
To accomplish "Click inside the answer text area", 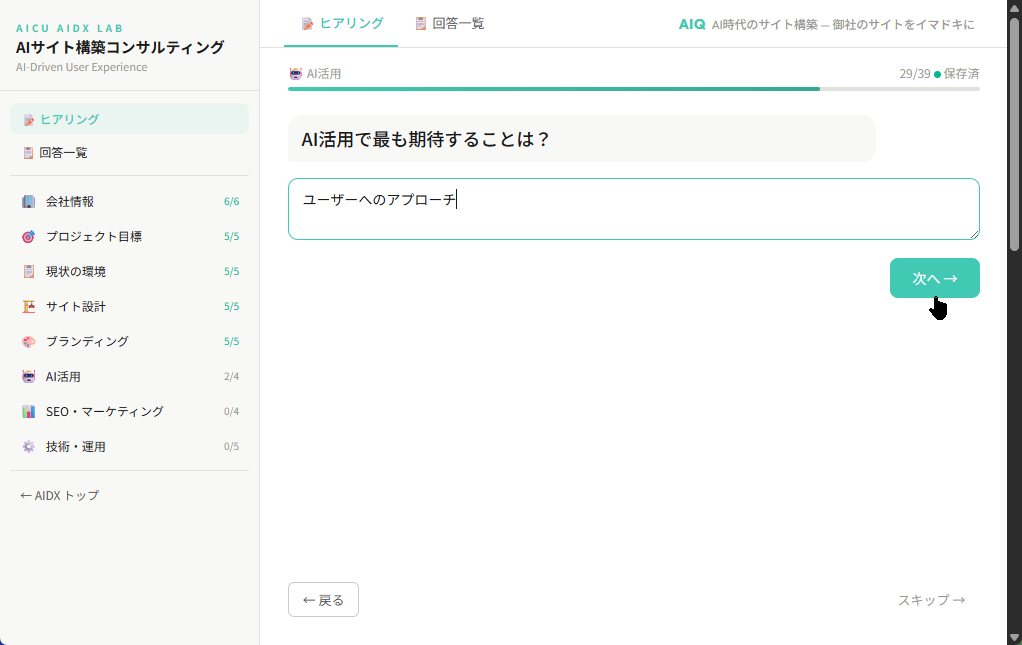I will click(633, 208).
